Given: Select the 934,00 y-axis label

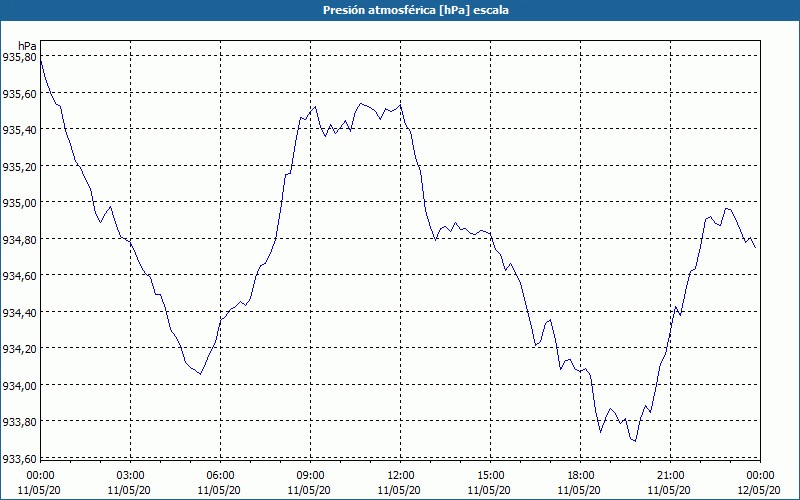Looking at the screenshot, I should (x=19, y=385).
